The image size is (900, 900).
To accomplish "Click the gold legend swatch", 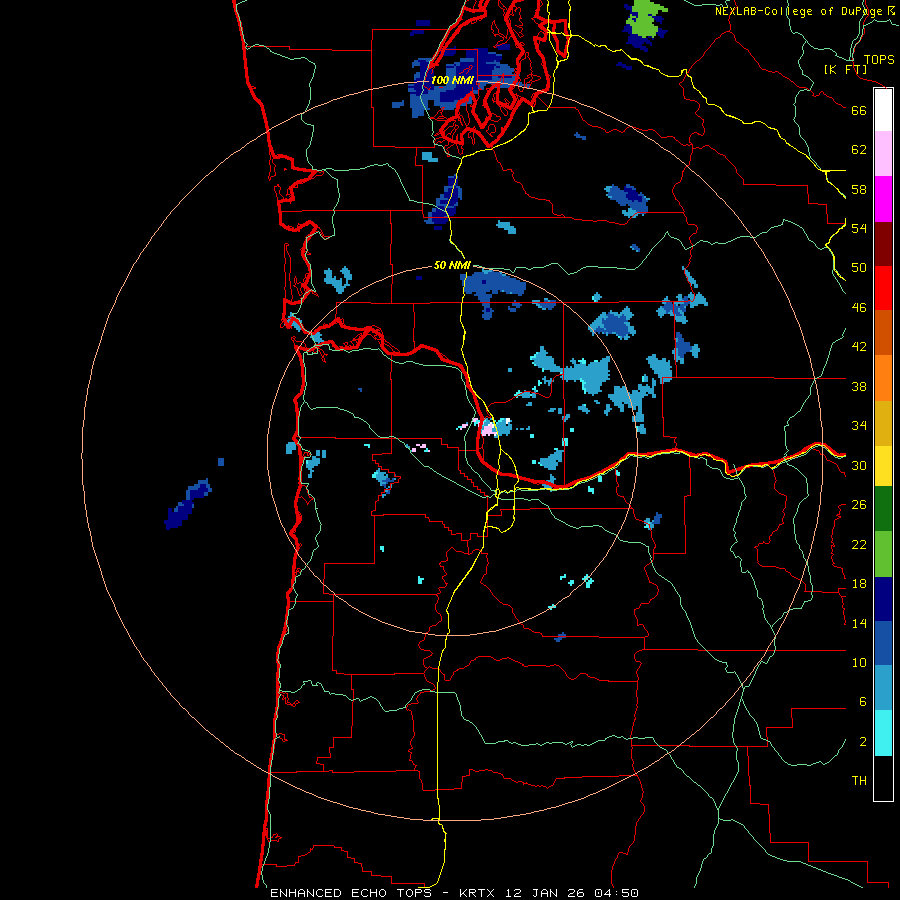I will click(x=883, y=422).
